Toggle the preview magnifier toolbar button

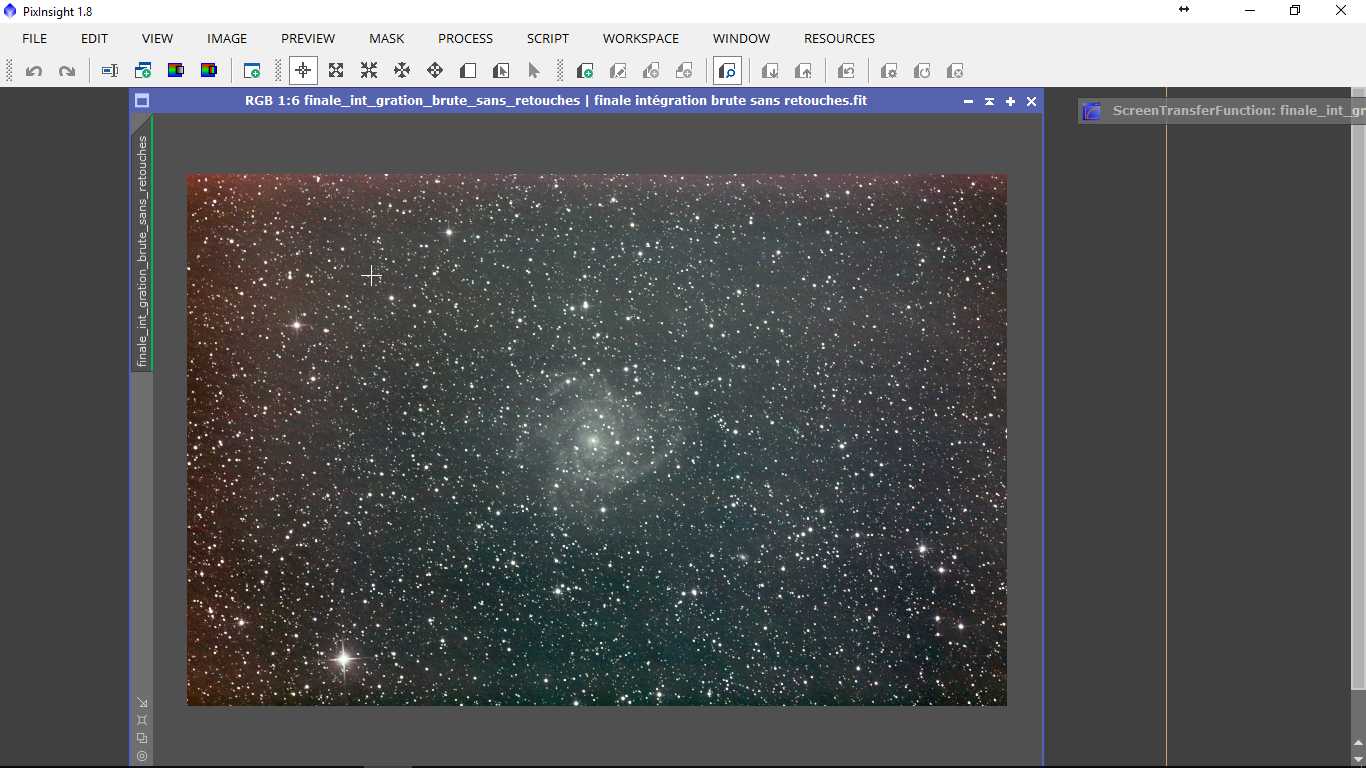point(727,71)
